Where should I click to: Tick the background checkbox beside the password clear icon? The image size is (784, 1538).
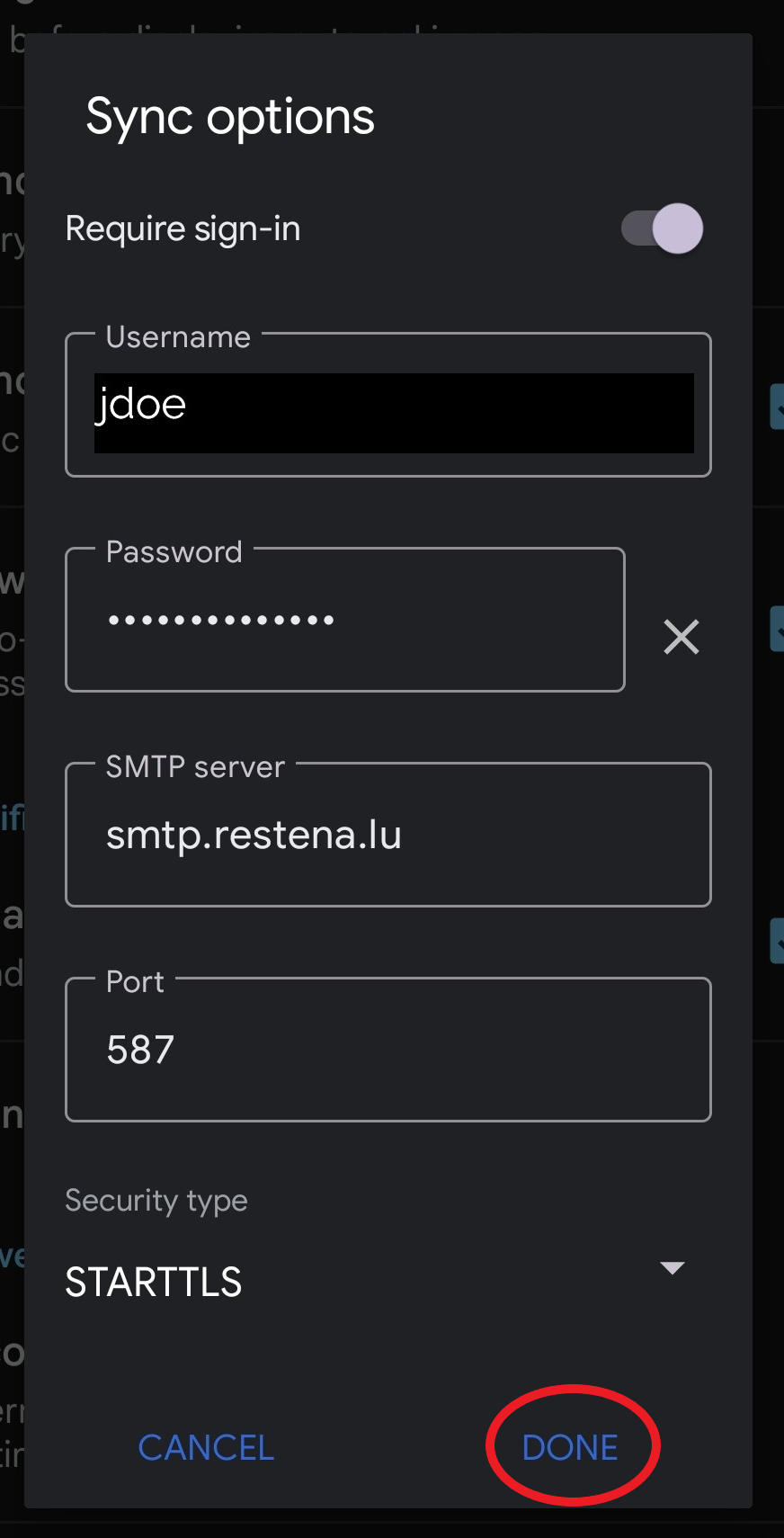tap(777, 629)
